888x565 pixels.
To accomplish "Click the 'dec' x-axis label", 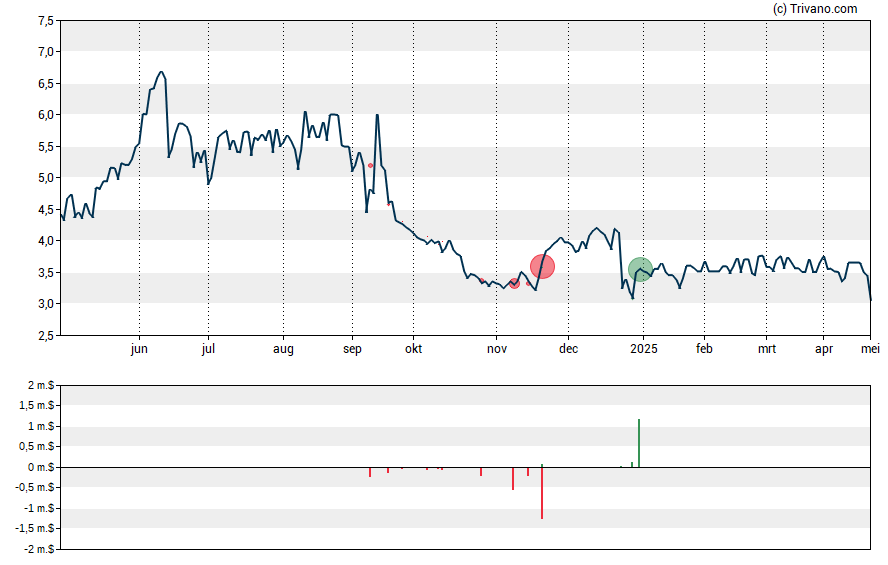I will click(x=569, y=349).
